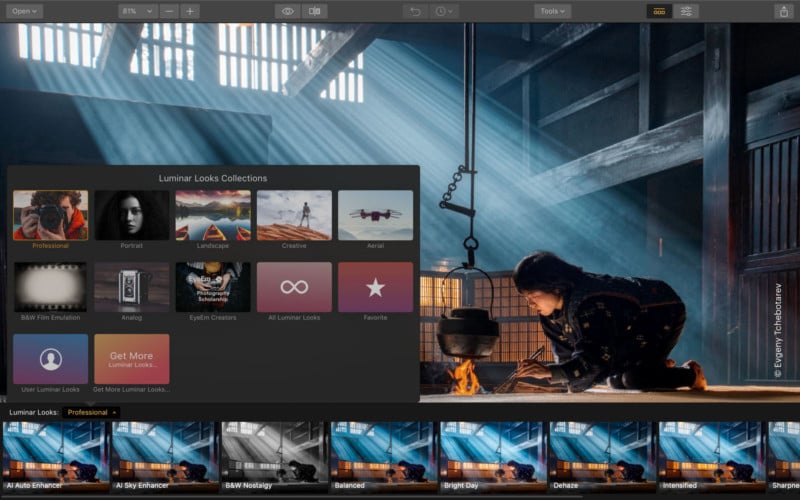
Task: Apply the AI Sky Enhancer look
Action: pos(165,456)
